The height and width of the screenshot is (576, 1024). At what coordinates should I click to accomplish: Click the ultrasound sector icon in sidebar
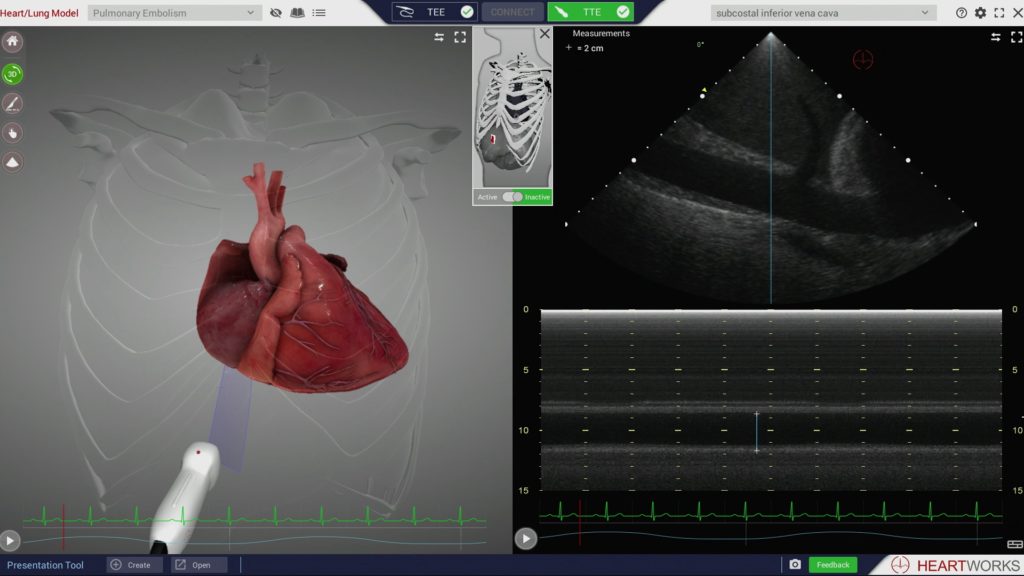[x=13, y=161]
